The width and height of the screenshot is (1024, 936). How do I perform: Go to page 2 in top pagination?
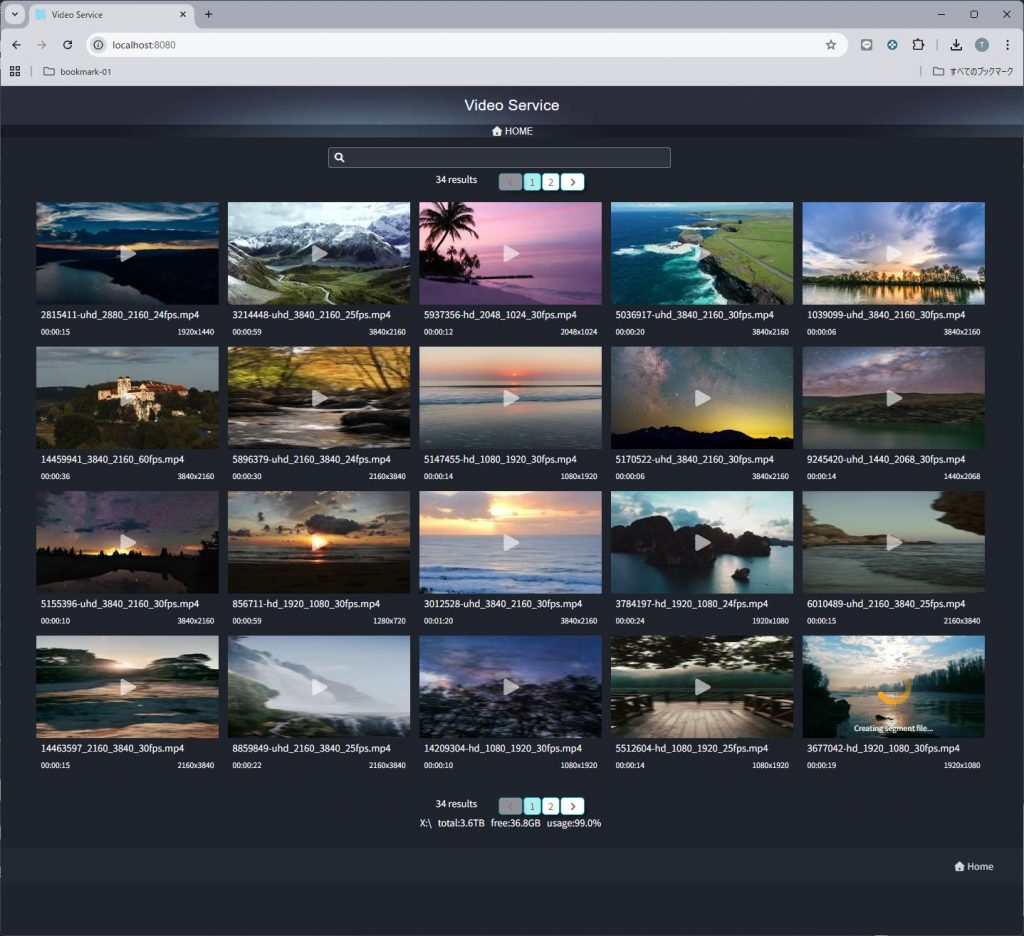[550, 182]
